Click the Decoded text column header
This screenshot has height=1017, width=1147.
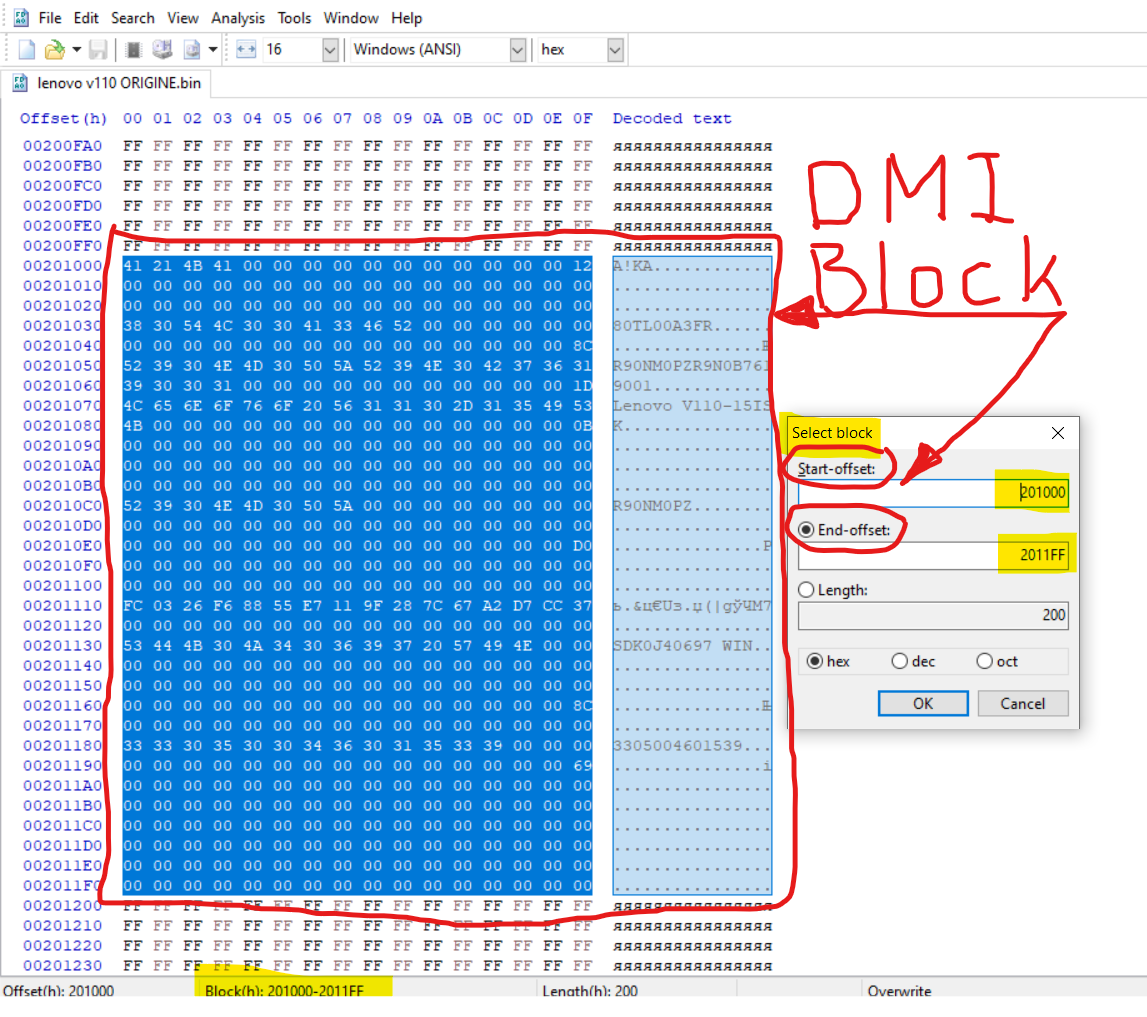tap(672, 119)
